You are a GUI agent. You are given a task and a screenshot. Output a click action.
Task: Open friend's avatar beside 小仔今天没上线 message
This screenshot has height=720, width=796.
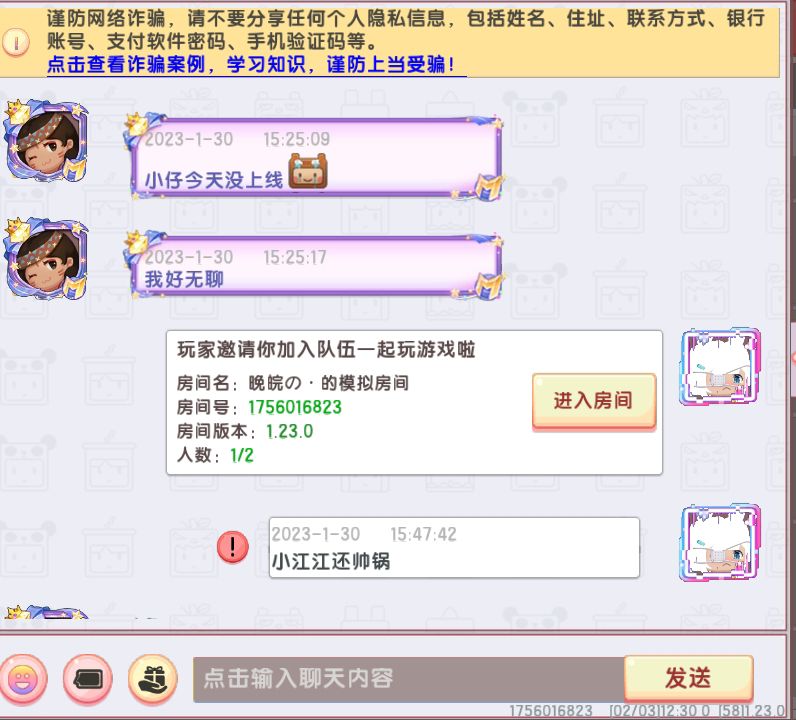click(46, 141)
